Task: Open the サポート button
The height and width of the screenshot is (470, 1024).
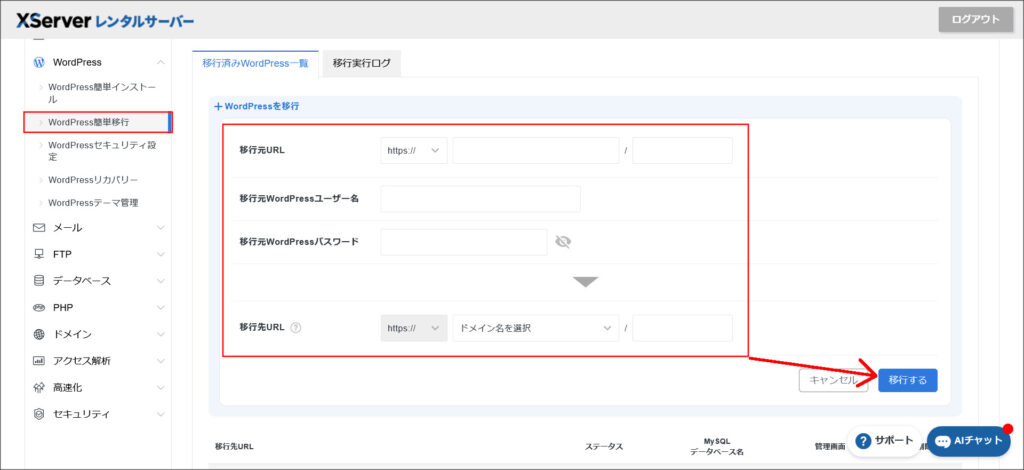Action: pyautogui.click(x=884, y=441)
